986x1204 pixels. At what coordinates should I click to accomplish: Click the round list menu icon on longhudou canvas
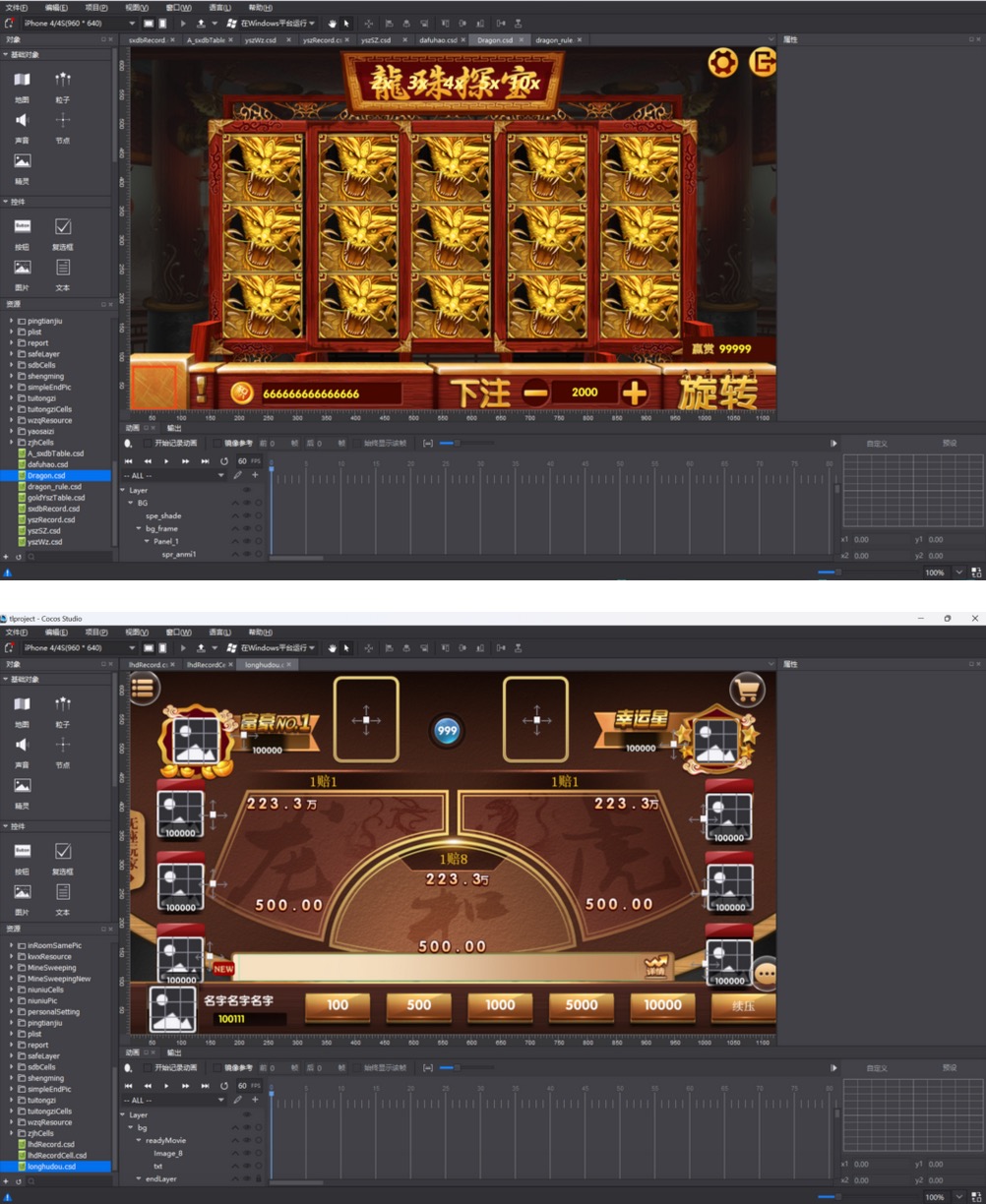pyautogui.click(x=143, y=689)
